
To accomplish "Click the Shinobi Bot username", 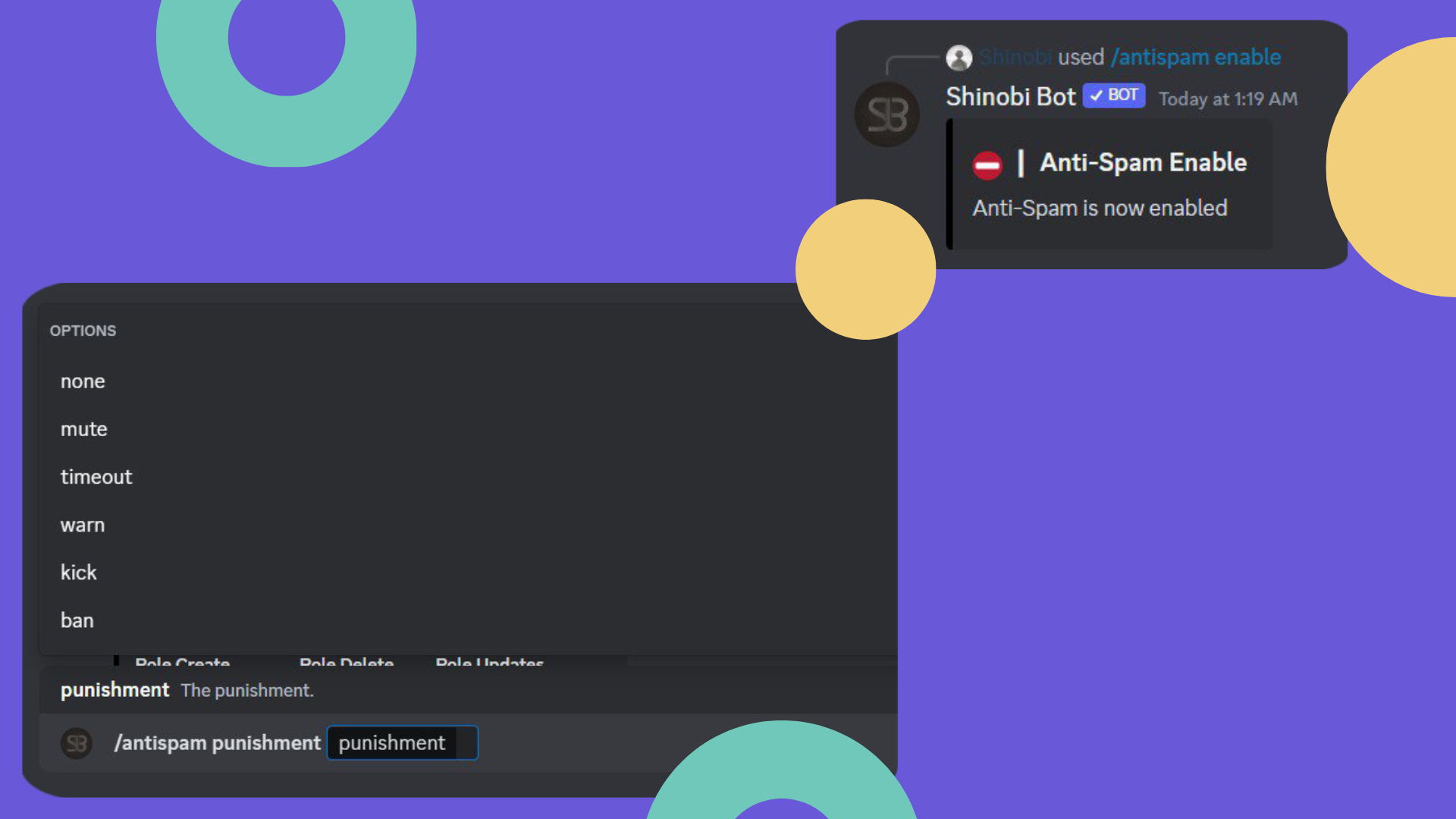I will tap(1010, 97).
